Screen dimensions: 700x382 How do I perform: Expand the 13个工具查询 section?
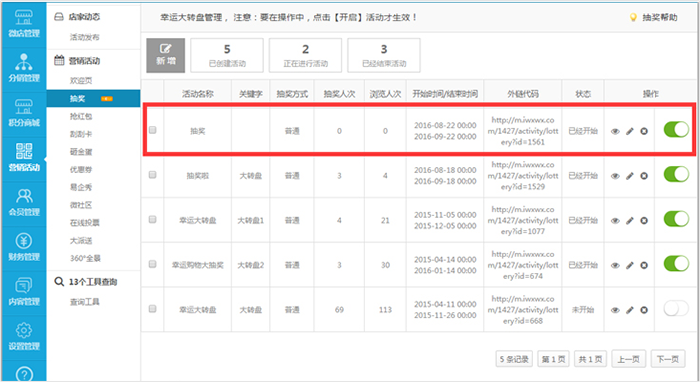93,282
